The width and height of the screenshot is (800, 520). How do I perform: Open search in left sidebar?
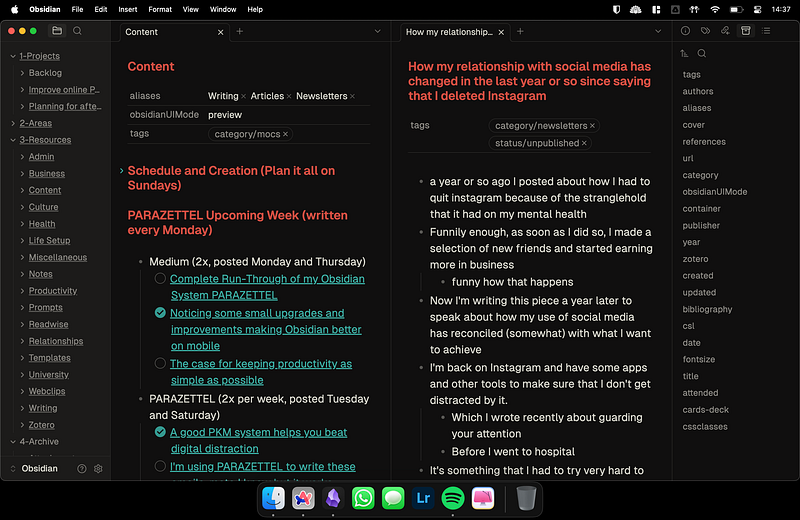click(x=77, y=31)
